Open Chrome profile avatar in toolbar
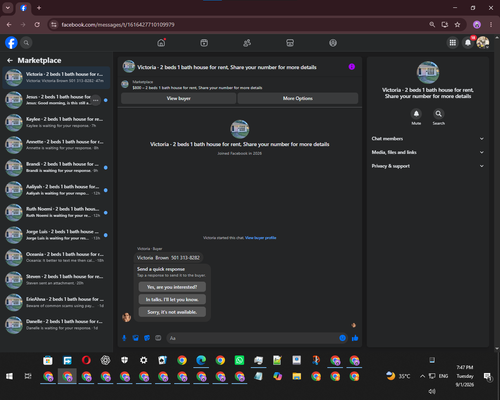The width and height of the screenshot is (500, 400). (x=477, y=25)
